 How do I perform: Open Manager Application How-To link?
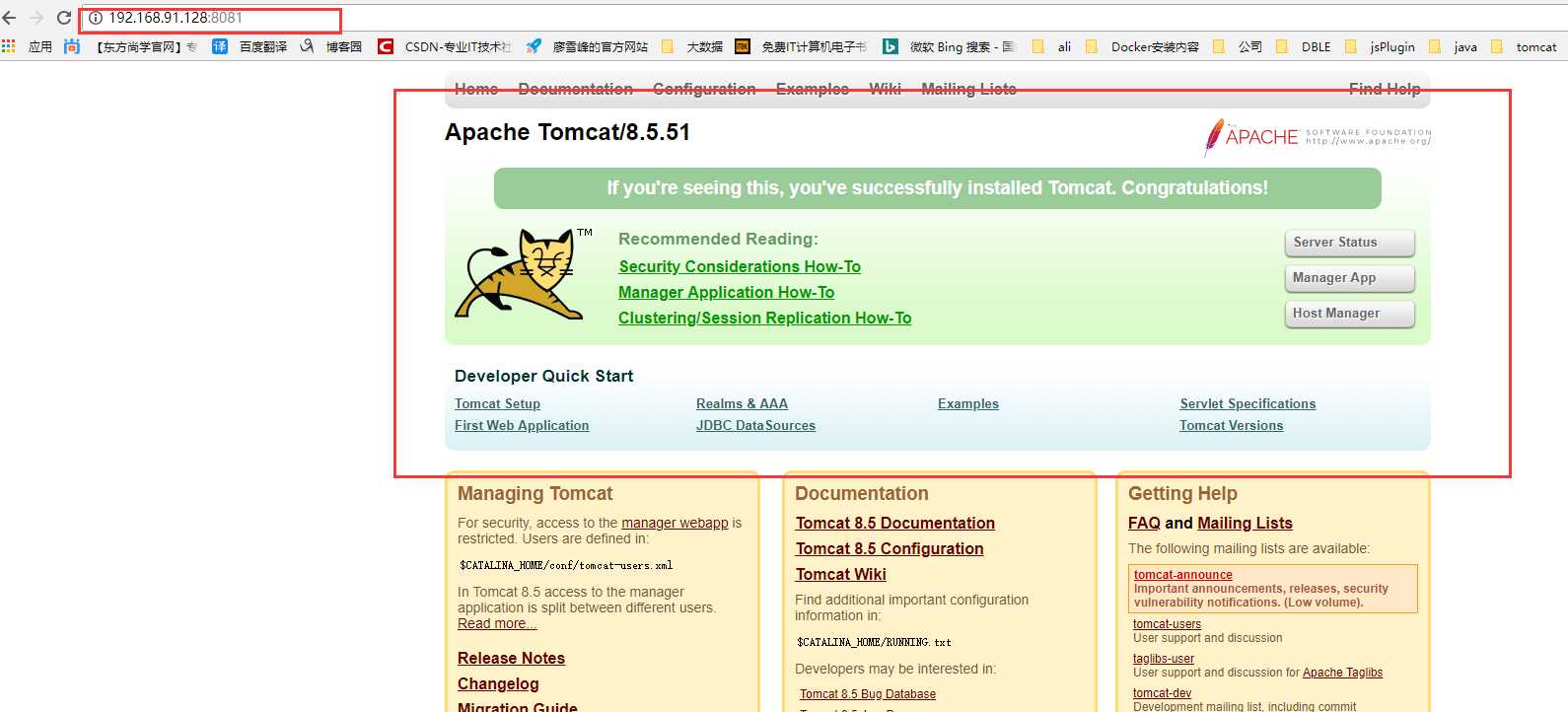click(x=726, y=292)
